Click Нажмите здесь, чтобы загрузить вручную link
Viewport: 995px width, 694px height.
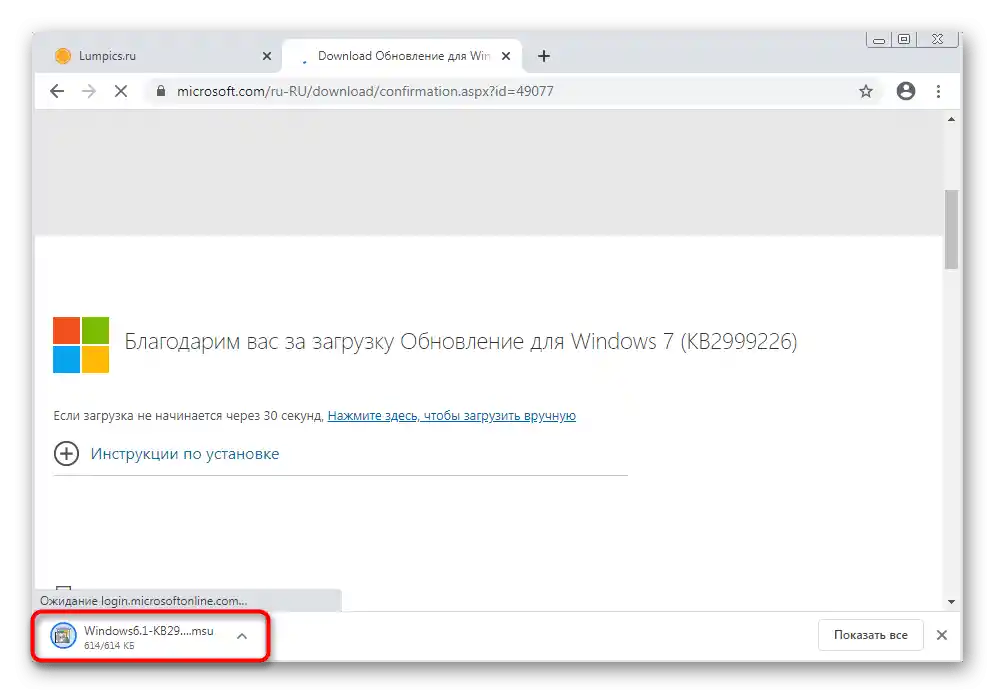click(x=451, y=416)
